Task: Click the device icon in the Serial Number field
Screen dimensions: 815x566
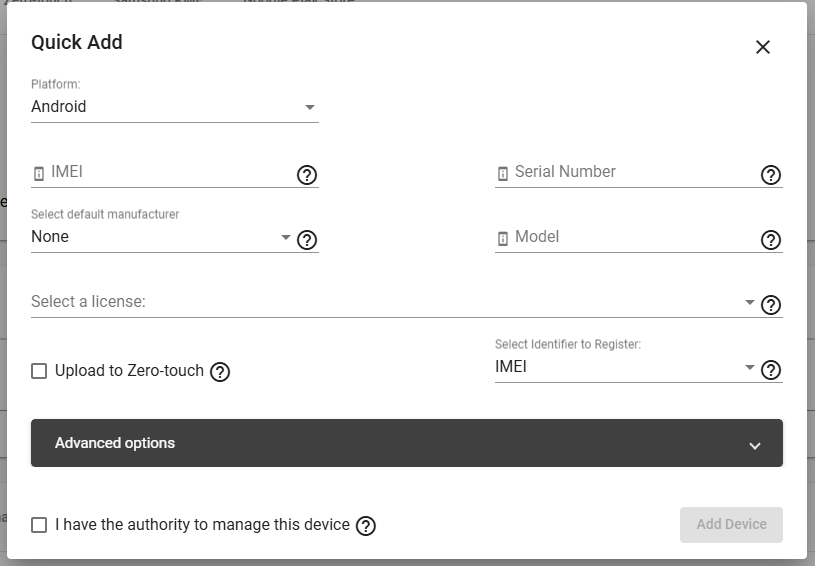Action: (x=503, y=174)
